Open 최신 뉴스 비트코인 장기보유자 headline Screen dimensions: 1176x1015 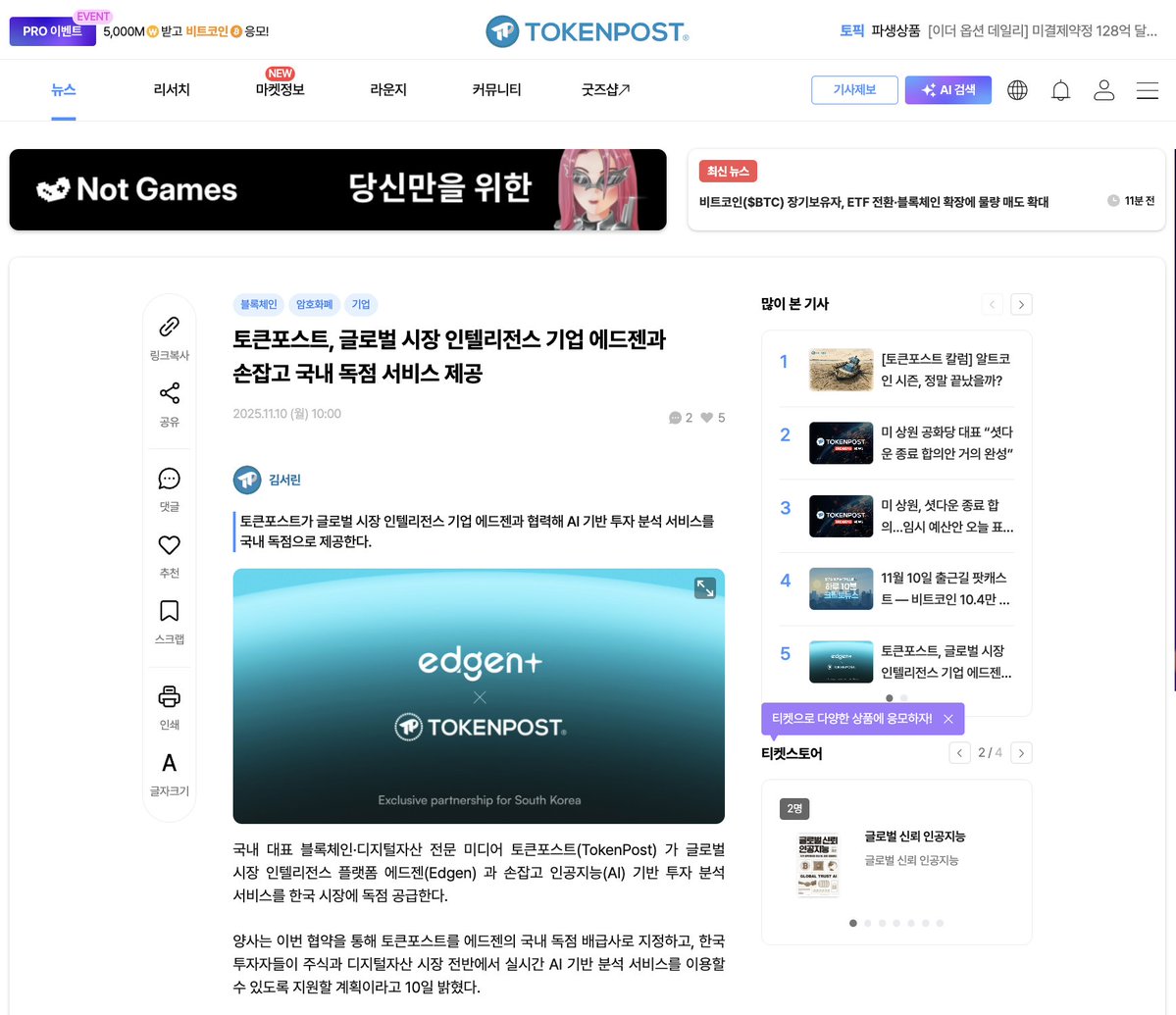(x=874, y=202)
